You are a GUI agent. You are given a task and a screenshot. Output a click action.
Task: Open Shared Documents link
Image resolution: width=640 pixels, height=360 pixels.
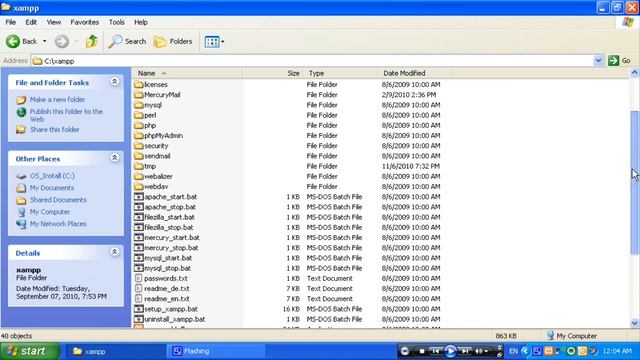[58, 200]
